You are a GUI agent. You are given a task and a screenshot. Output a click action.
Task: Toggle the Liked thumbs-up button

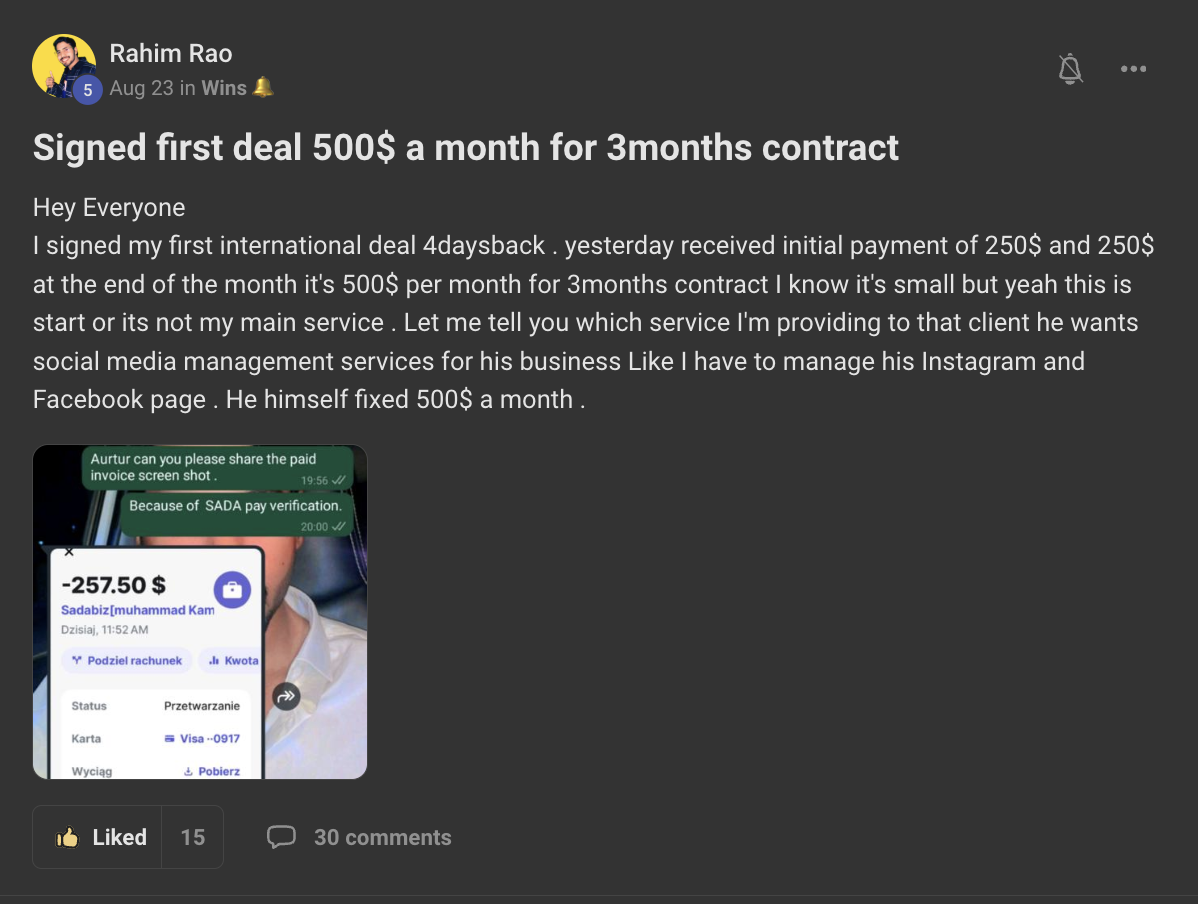point(101,837)
